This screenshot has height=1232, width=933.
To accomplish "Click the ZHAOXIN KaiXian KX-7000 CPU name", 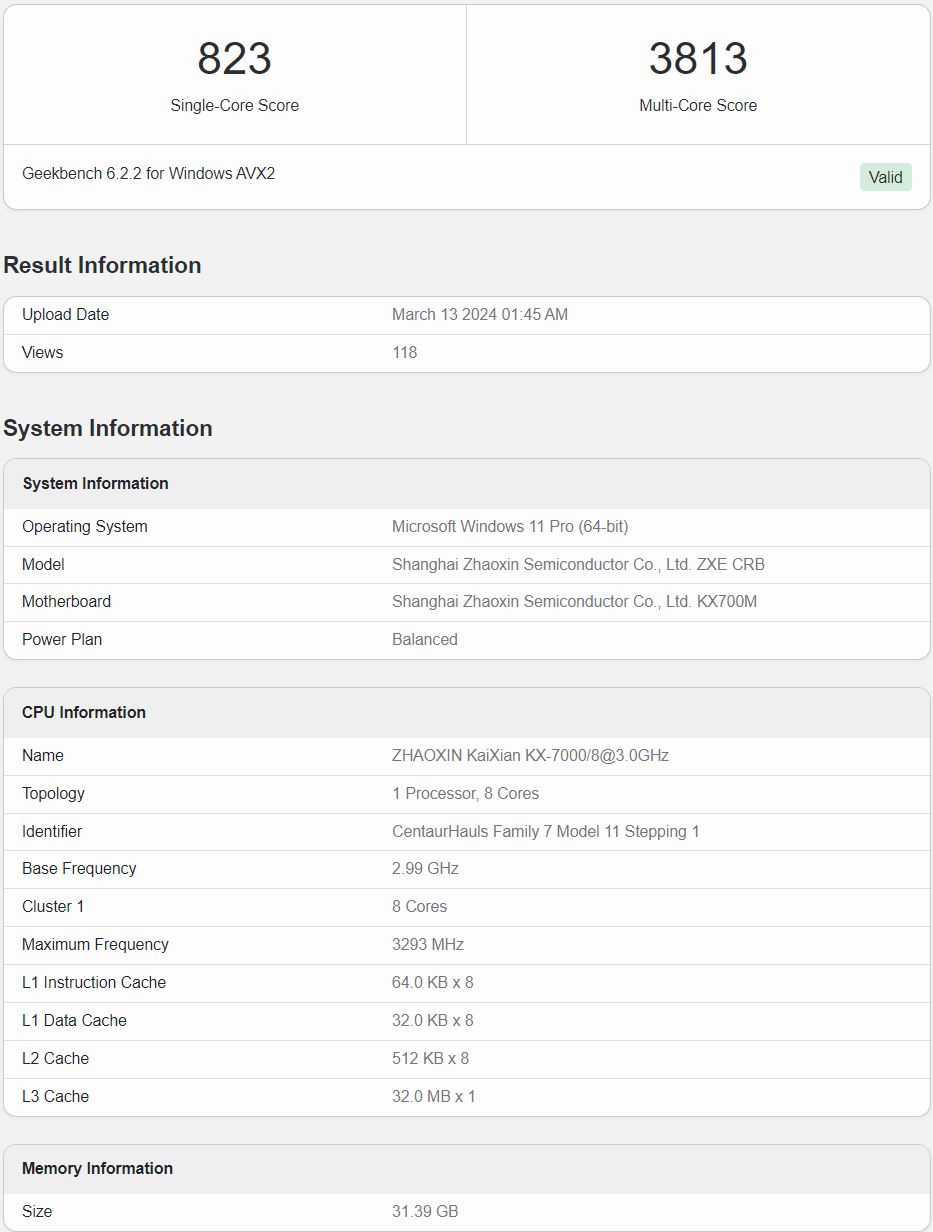I will click(x=530, y=756).
